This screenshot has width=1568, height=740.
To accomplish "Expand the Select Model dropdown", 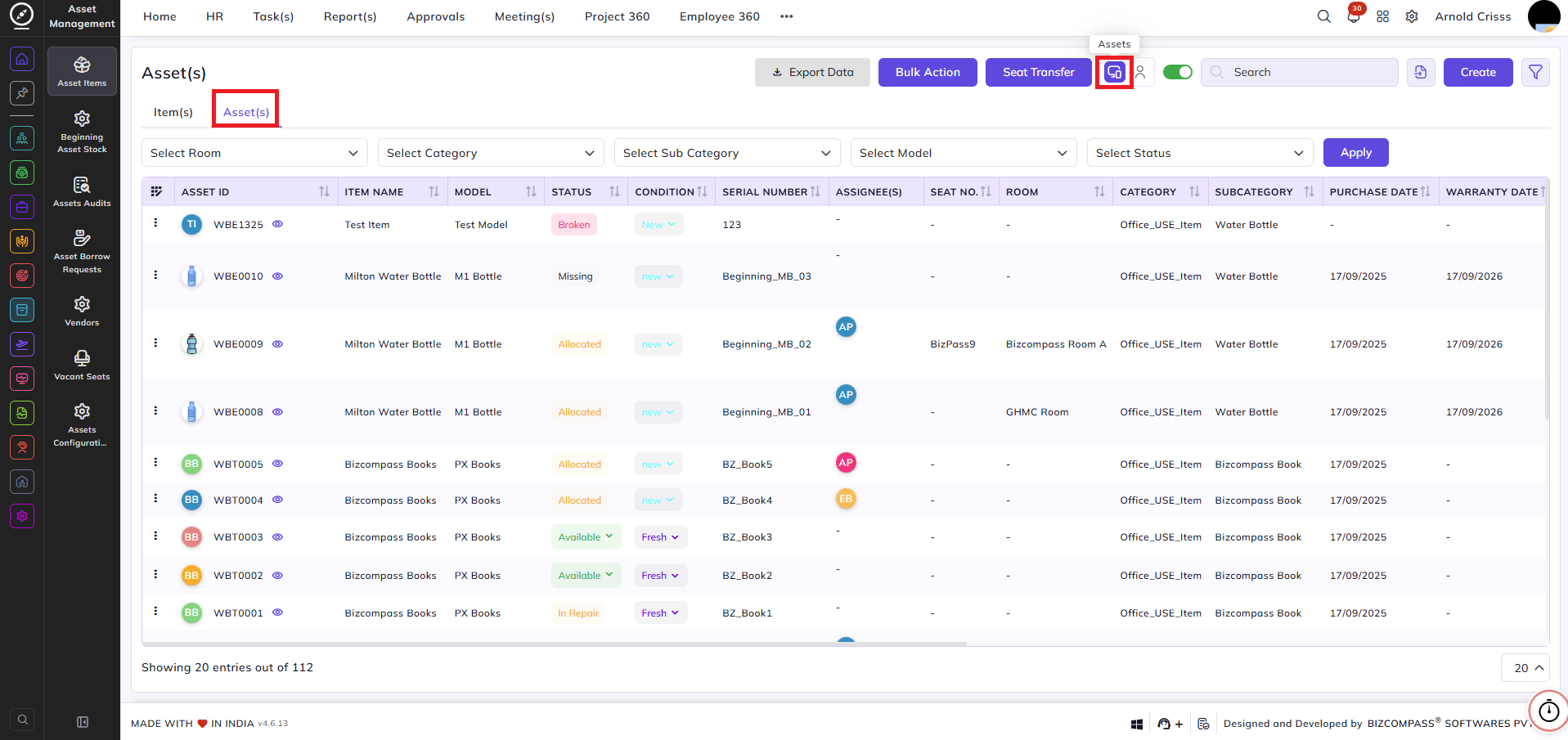I will (964, 153).
